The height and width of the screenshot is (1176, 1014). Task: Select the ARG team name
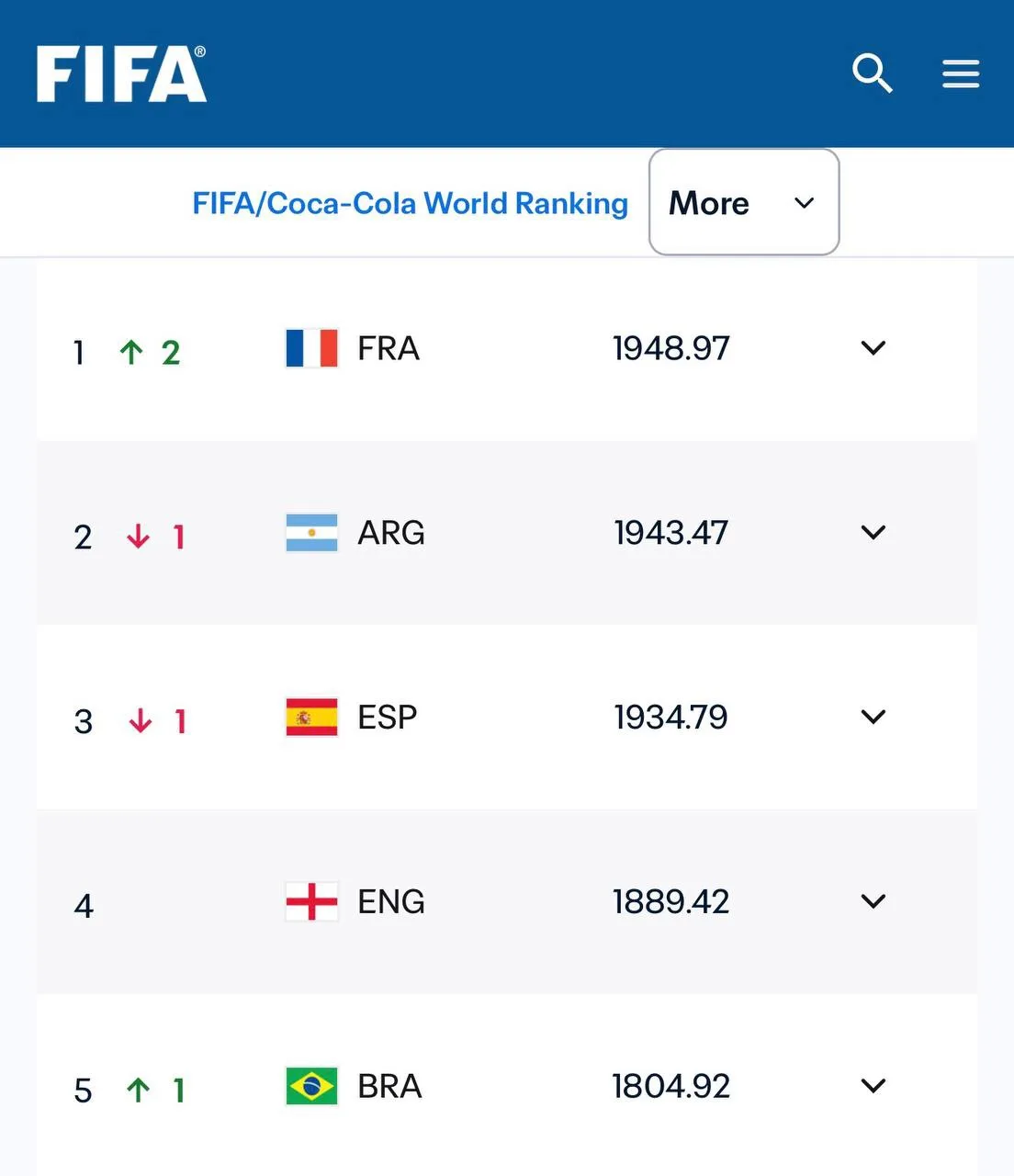point(391,533)
